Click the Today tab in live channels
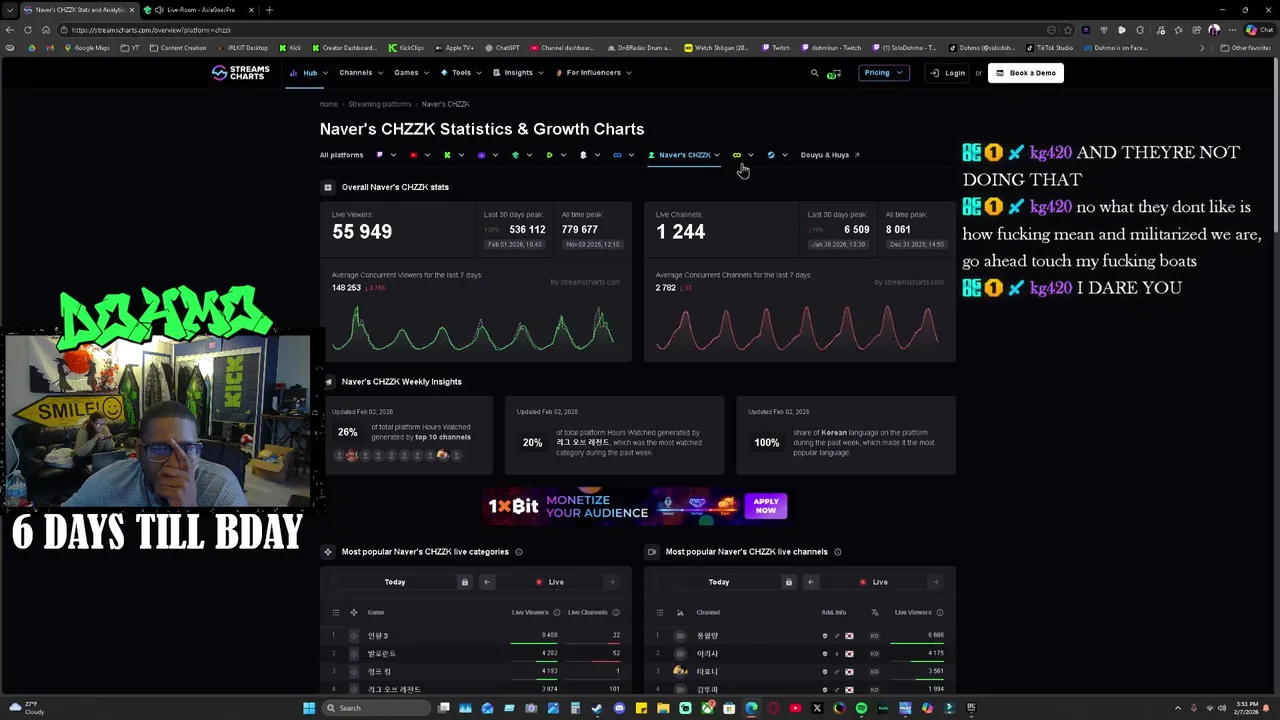The image size is (1280, 720). pyautogui.click(x=719, y=582)
